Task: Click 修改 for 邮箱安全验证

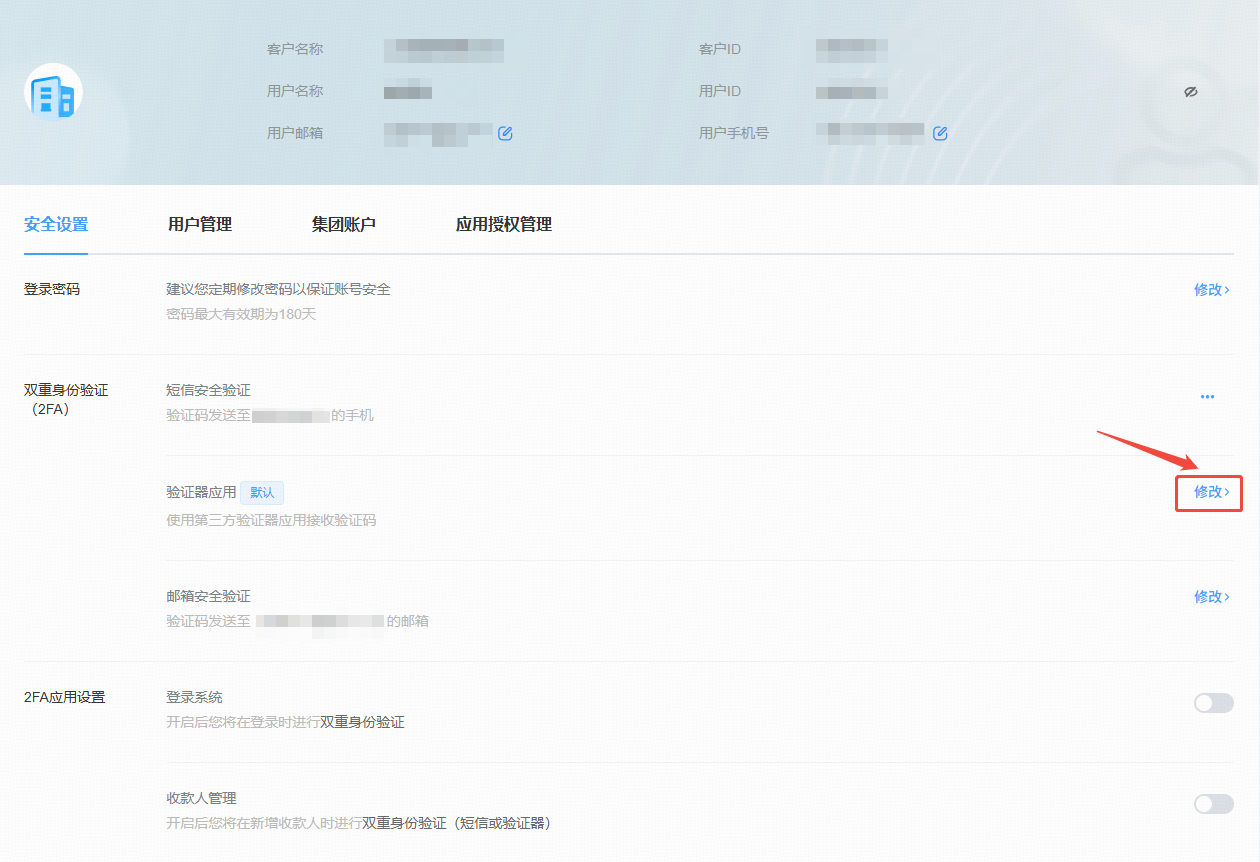Action: click(1211, 597)
